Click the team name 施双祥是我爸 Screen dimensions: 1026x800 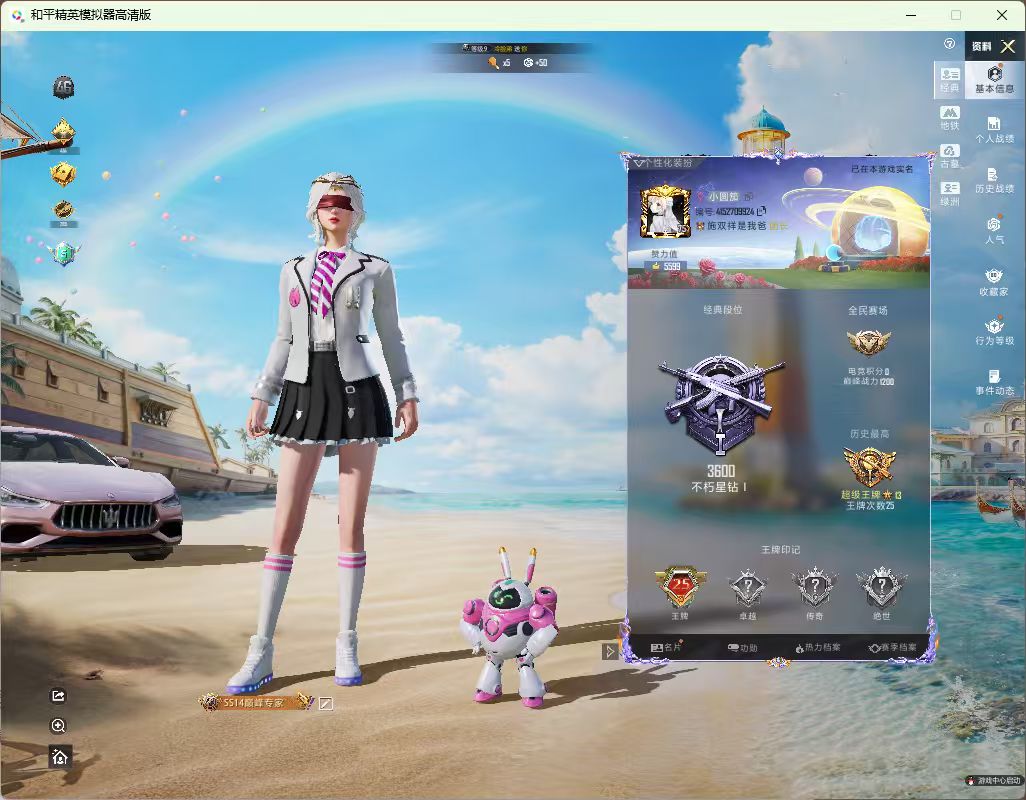[x=735, y=226]
